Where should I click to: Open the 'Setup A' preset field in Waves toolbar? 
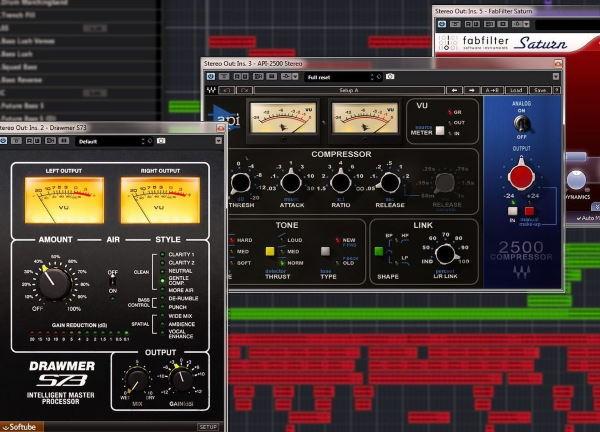[x=349, y=90]
